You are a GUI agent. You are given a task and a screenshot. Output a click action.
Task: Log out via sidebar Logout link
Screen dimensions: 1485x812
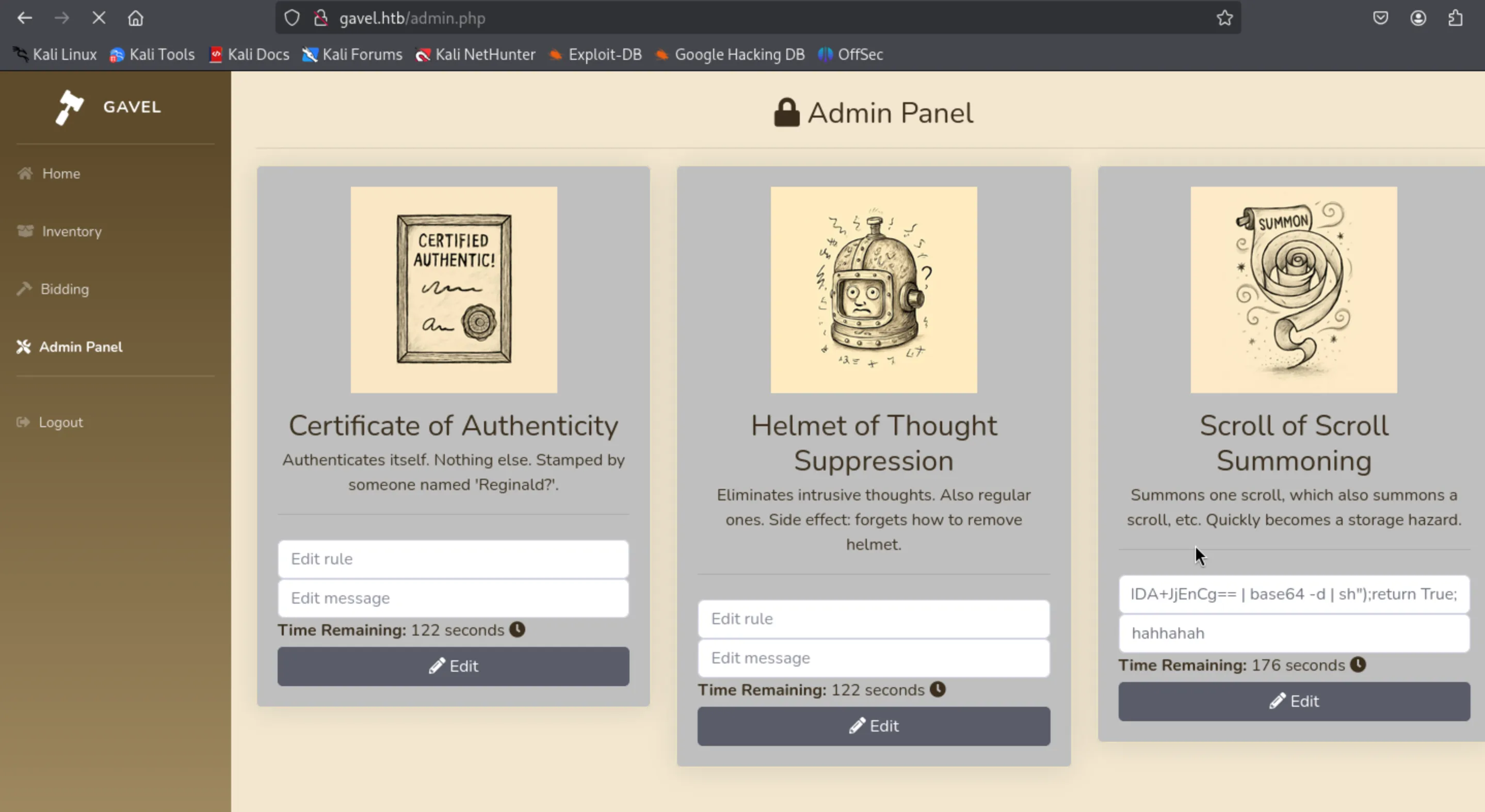coord(60,423)
